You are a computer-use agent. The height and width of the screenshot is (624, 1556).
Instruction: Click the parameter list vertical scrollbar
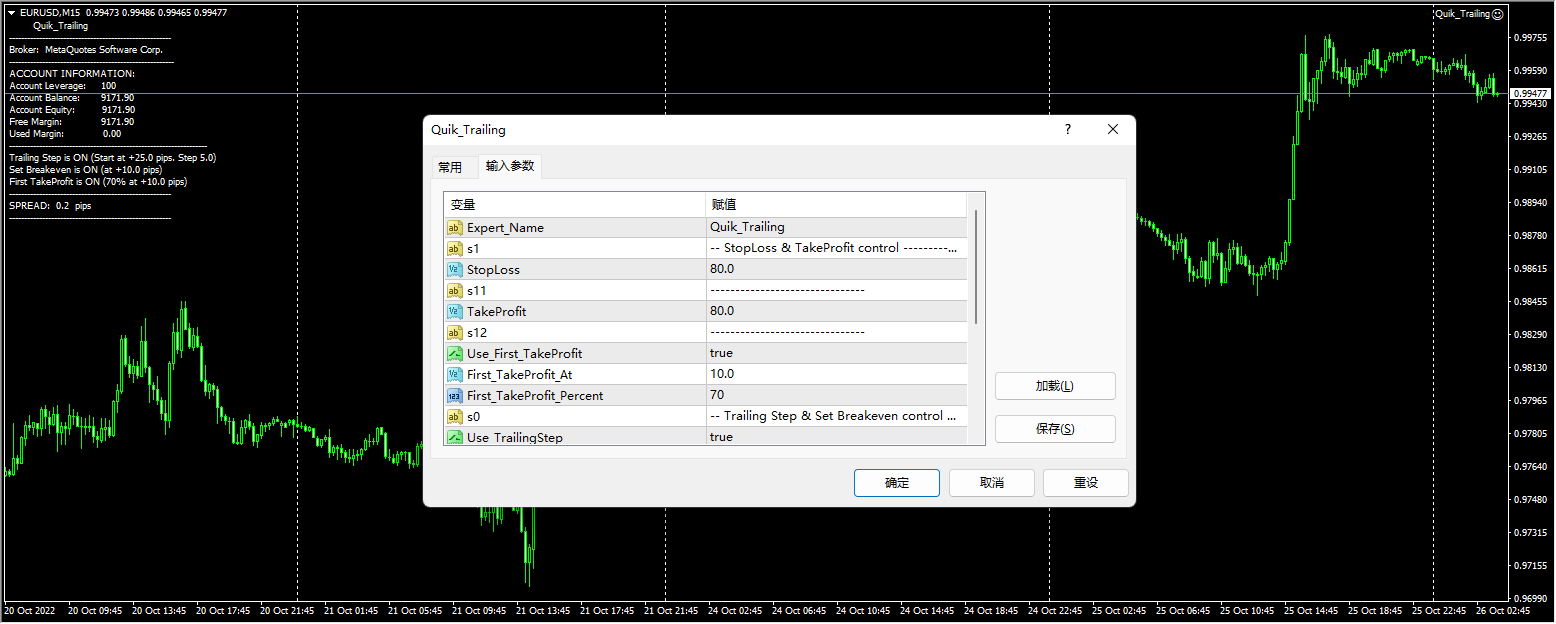(x=976, y=268)
